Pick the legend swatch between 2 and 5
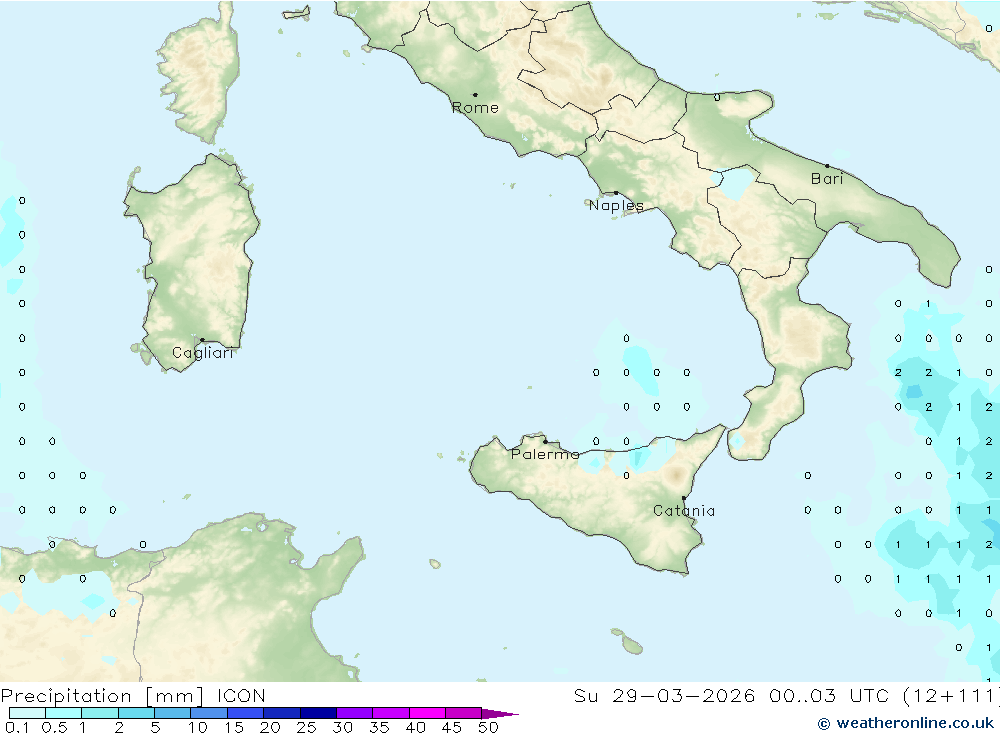Screen dimensions: 1000x733 (136, 713)
